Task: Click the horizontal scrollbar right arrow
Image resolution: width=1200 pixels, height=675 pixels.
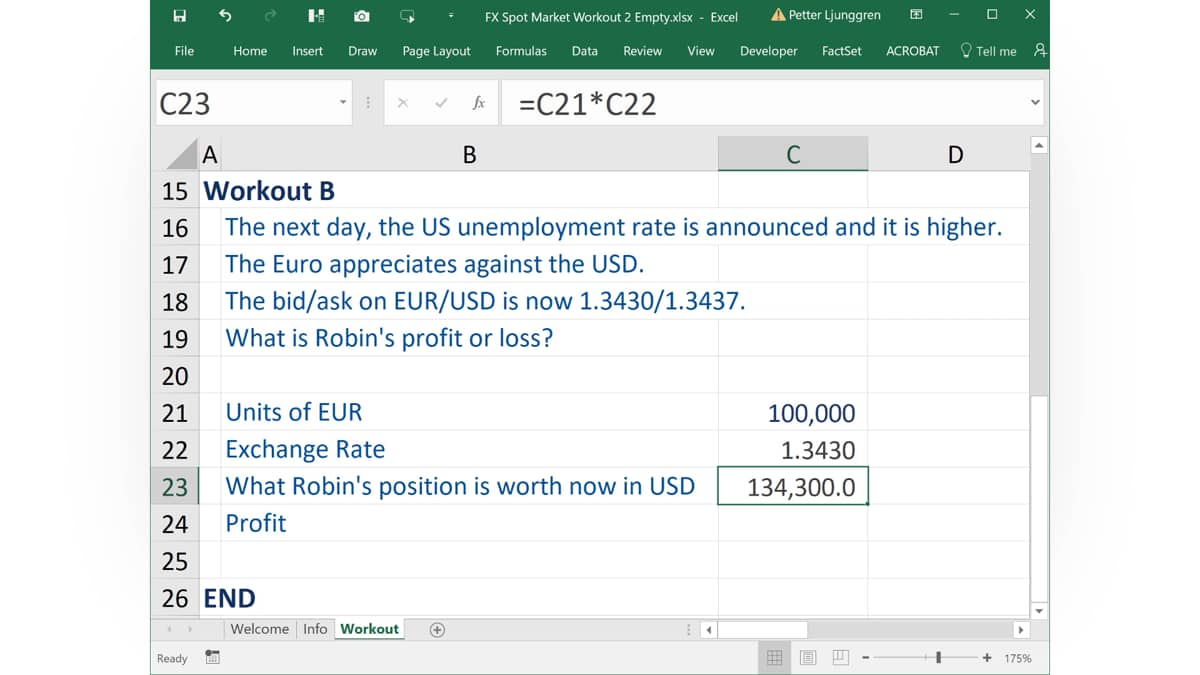Action: 1020,630
